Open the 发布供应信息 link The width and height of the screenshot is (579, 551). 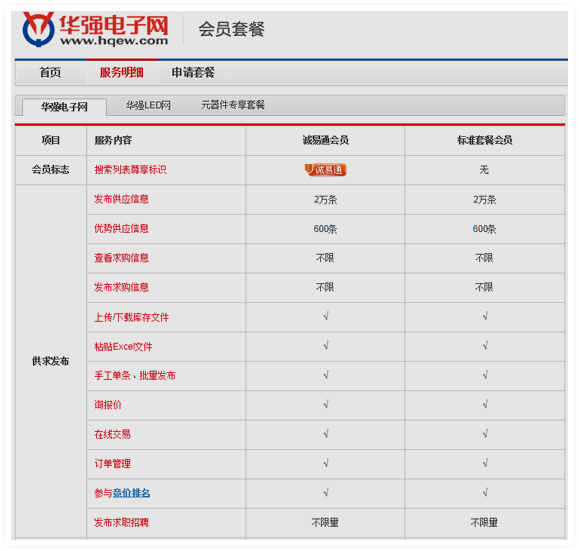tap(121, 199)
